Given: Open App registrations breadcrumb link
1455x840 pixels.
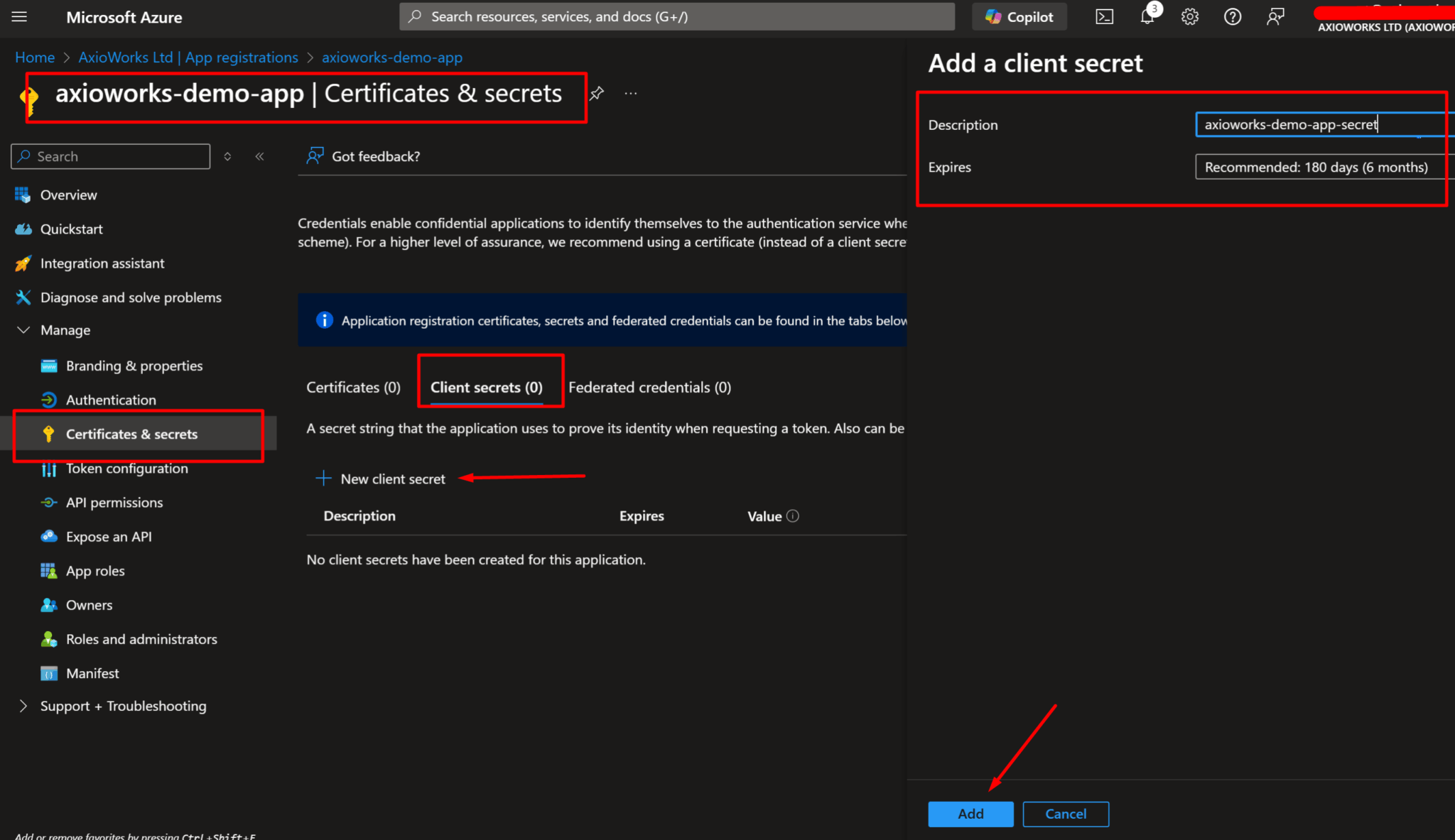Looking at the screenshot, I should (x=188, y=57).
